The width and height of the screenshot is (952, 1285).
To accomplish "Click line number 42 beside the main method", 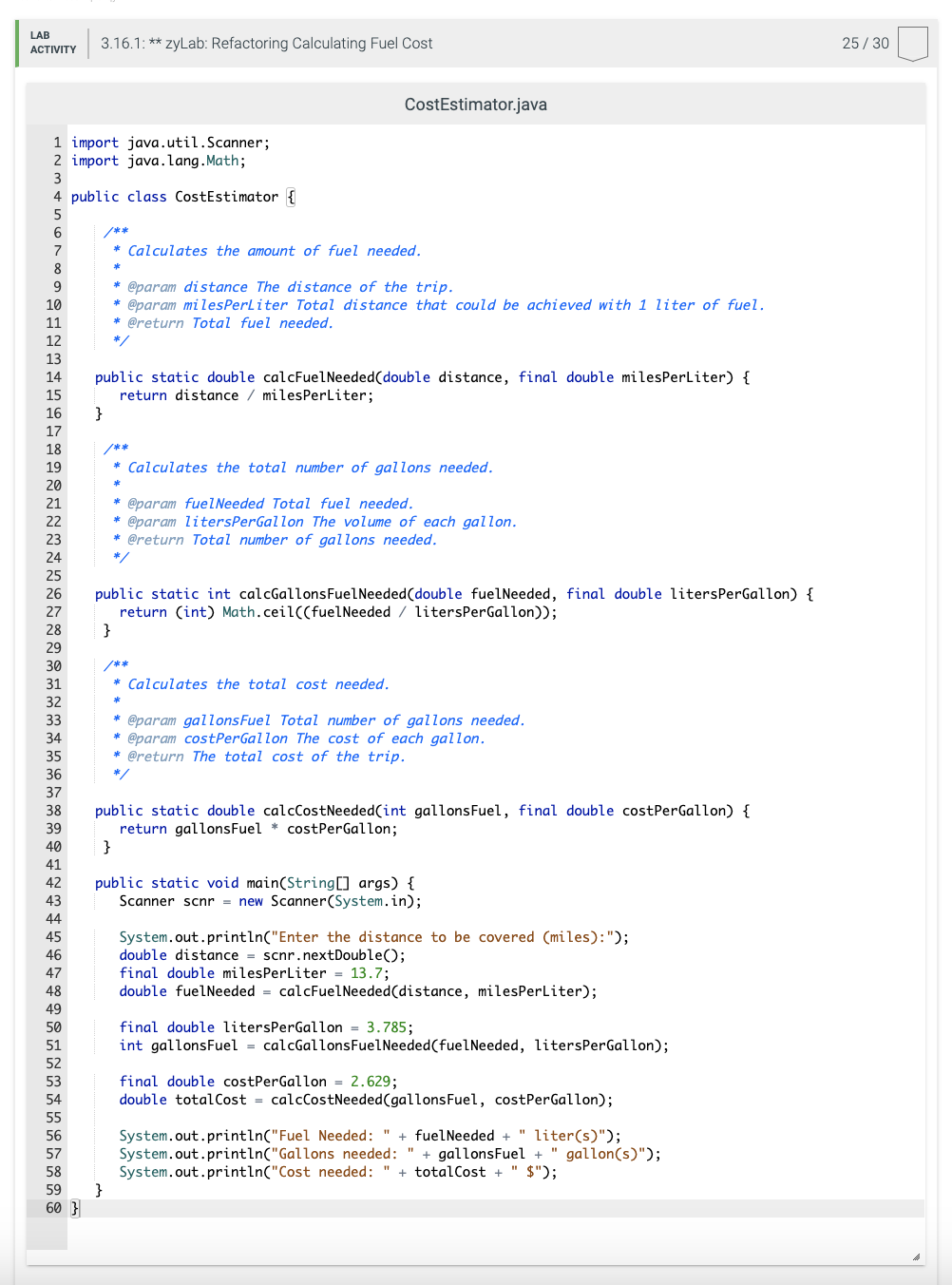I will [52, 882].
